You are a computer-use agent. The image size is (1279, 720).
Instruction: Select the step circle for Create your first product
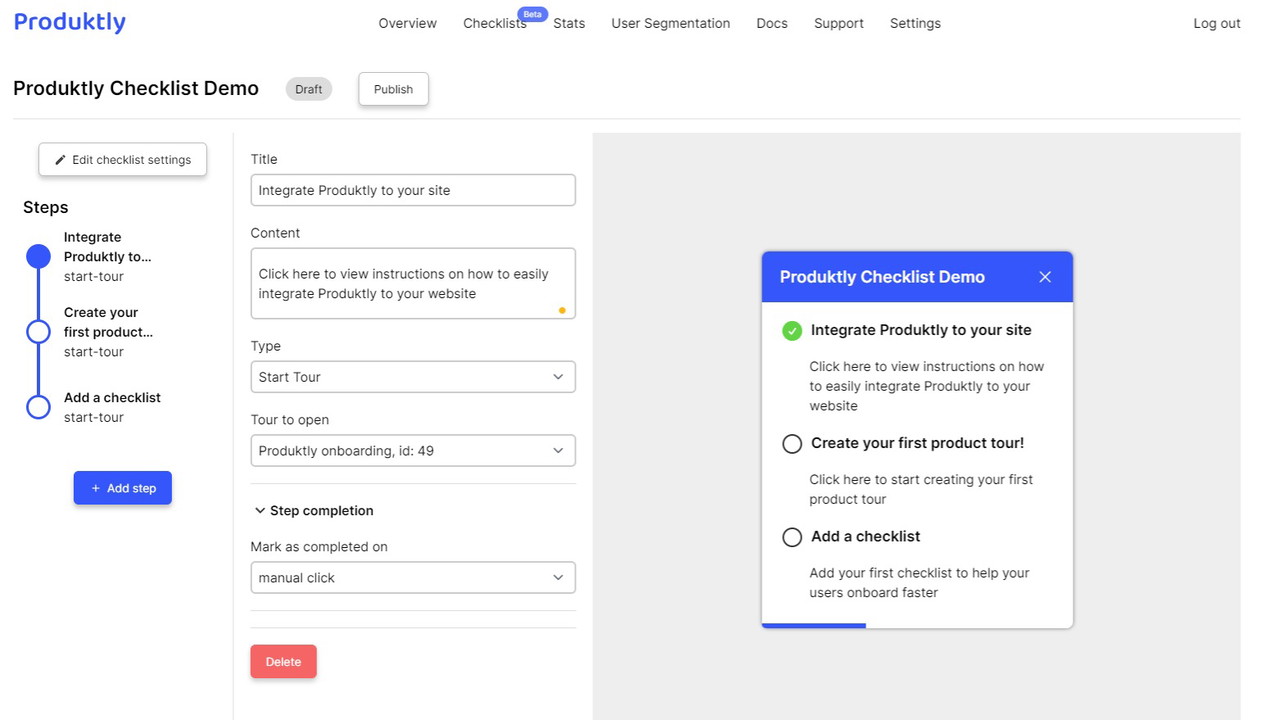click(x=38, y=332)
